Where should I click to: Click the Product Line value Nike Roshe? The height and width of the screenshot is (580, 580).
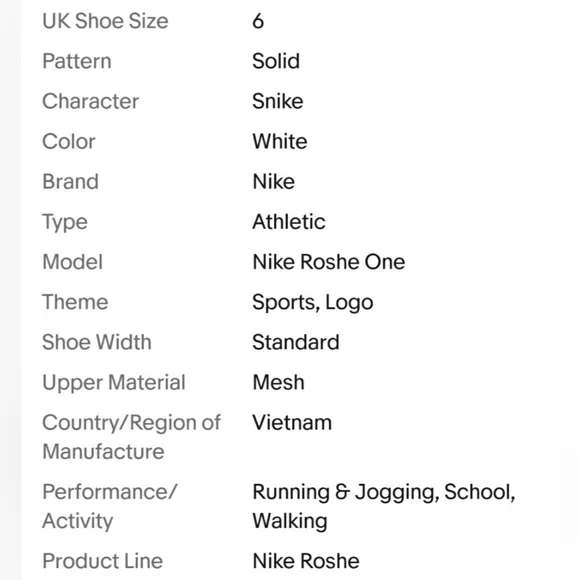tap(306, 561)
